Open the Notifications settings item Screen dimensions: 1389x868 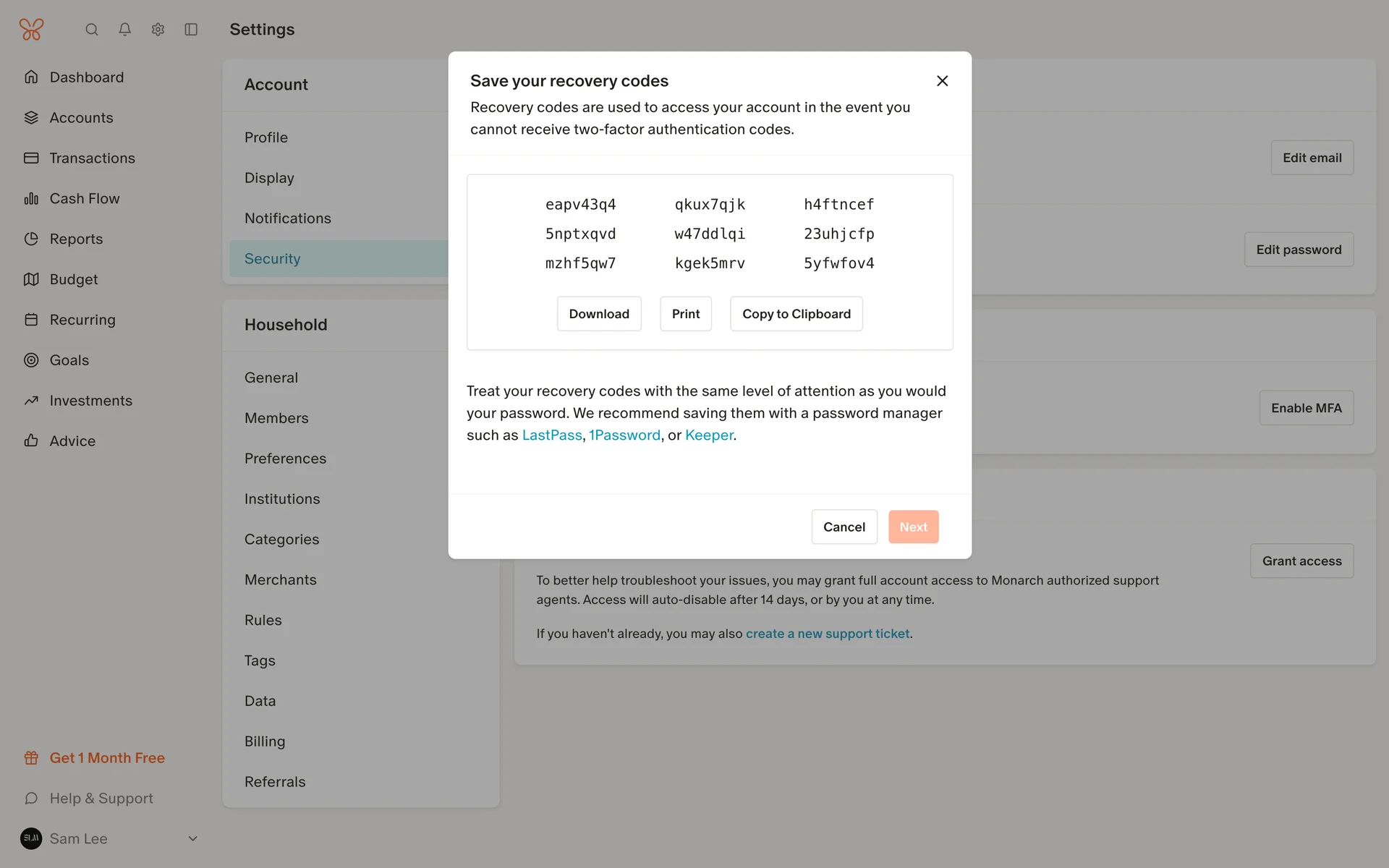click(x=287, y=218)
